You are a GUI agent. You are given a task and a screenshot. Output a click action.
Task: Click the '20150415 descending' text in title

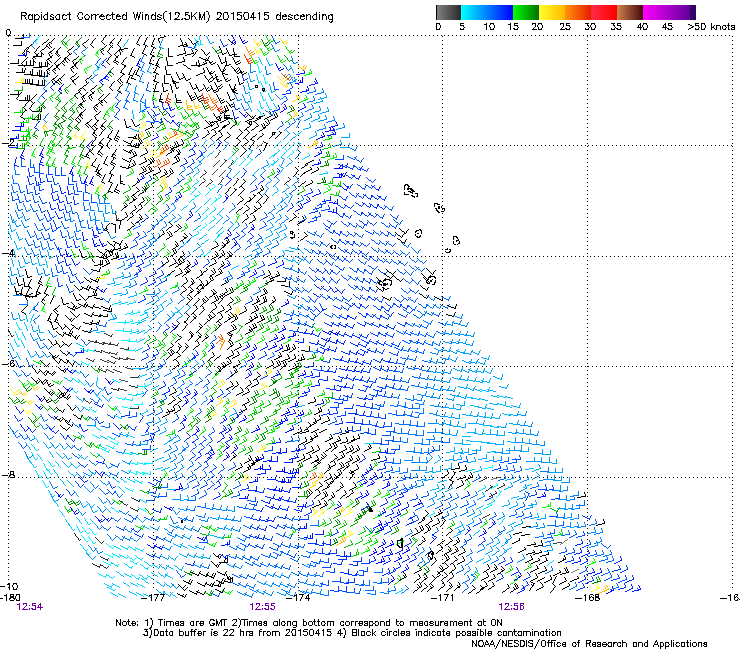point(275,17)
